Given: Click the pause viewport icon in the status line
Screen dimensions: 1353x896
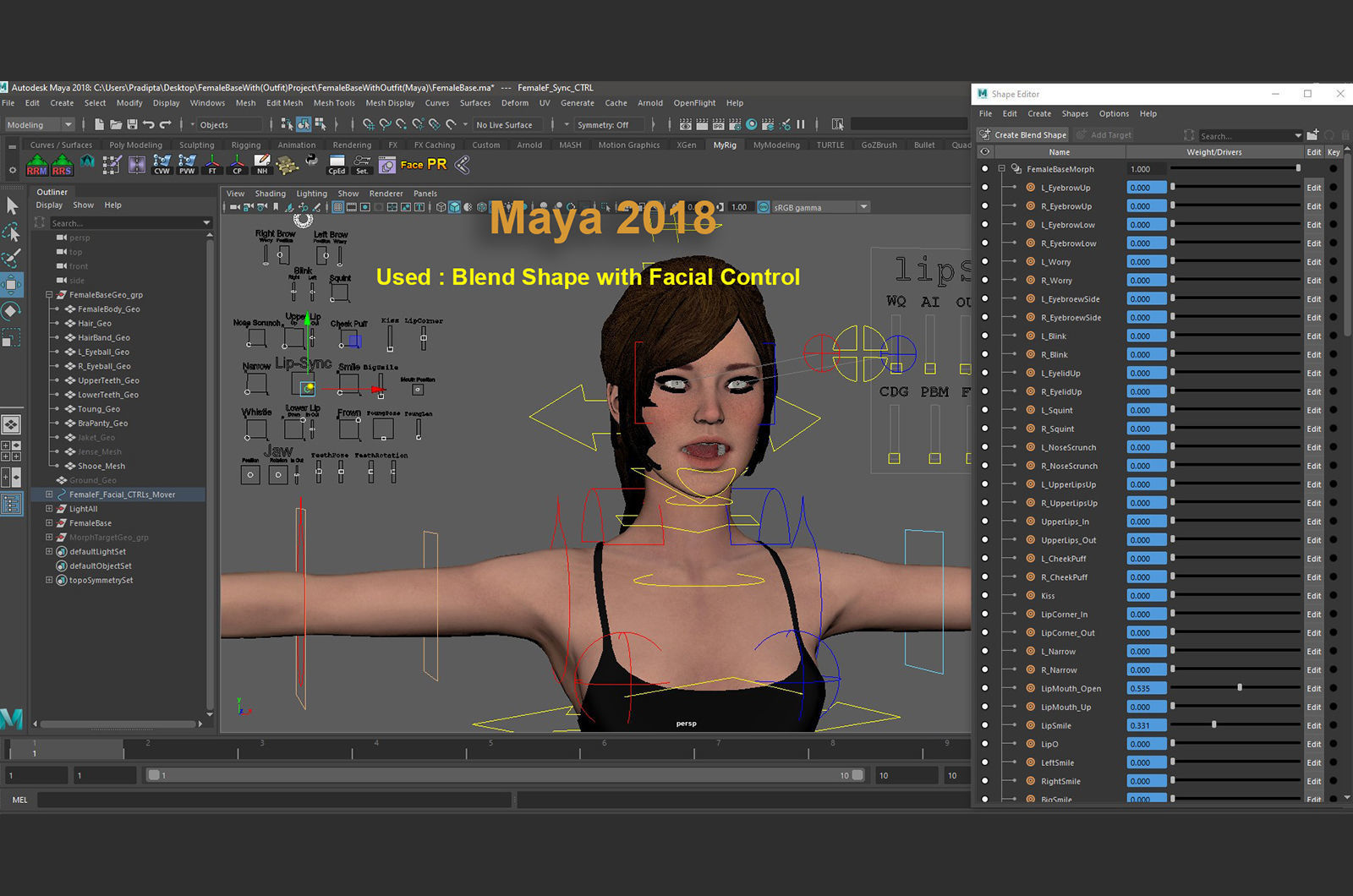Looking at the screenshot, I should [x=800, y=124].
